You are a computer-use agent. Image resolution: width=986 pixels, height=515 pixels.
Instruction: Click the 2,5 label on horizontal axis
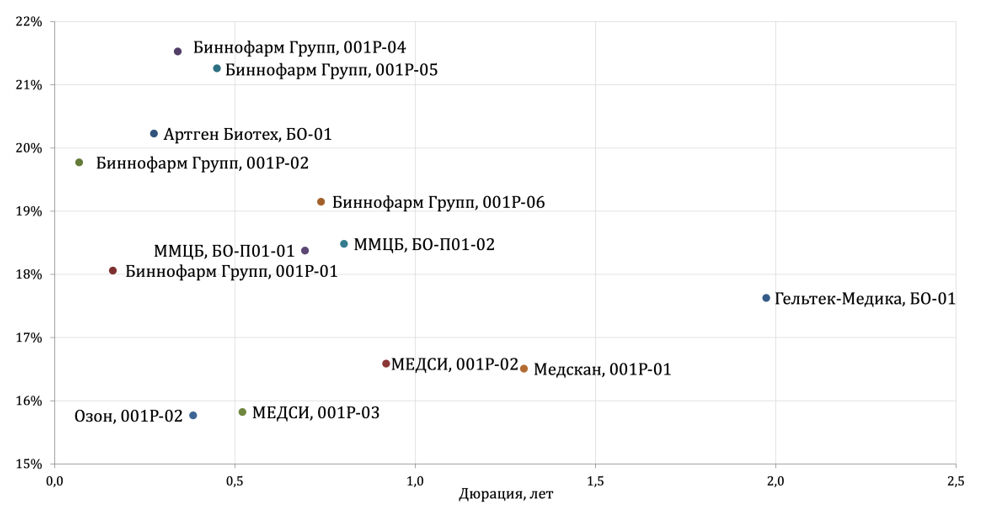[x=955, y=481]
